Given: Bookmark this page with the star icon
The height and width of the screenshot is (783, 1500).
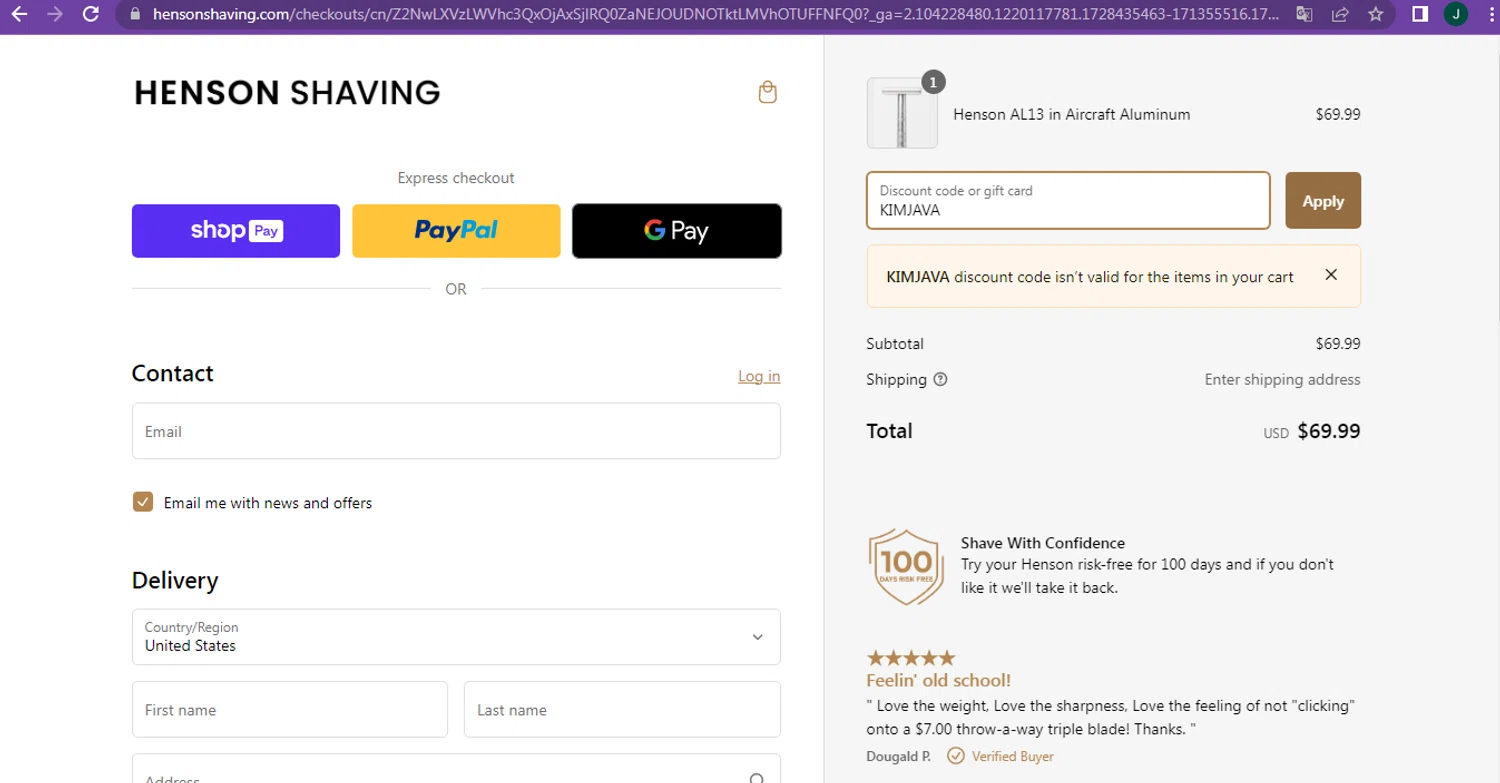Looking at the screenshot, I should tap(1376, 14).
